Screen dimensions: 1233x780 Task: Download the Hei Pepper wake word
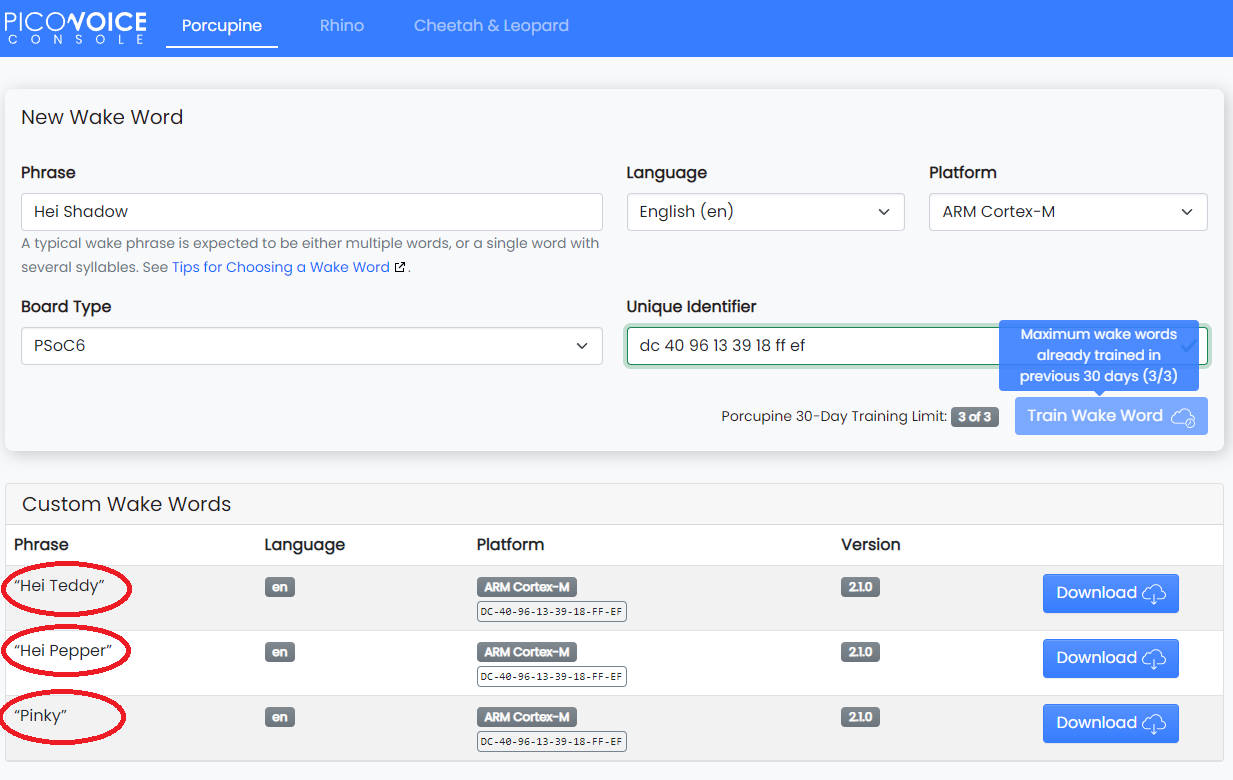tap(1111, 658)
